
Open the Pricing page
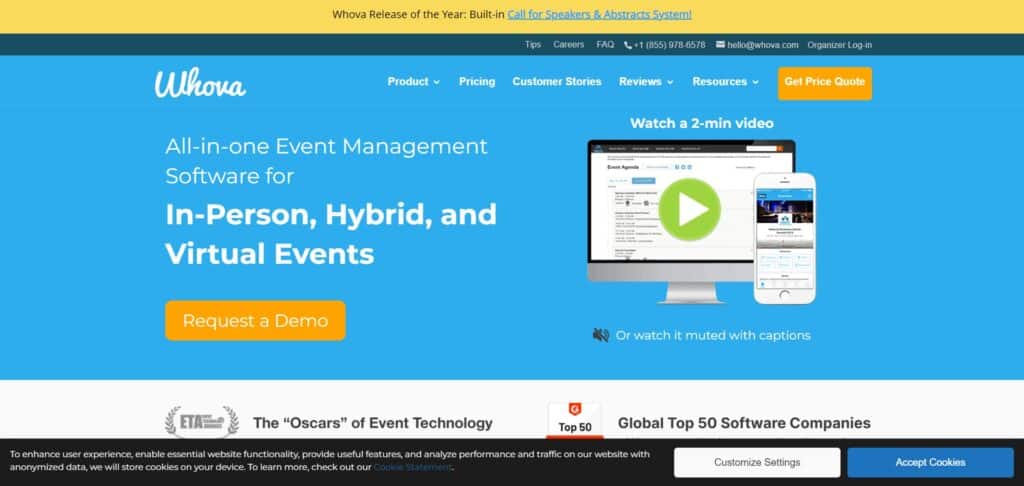point(477,82)
